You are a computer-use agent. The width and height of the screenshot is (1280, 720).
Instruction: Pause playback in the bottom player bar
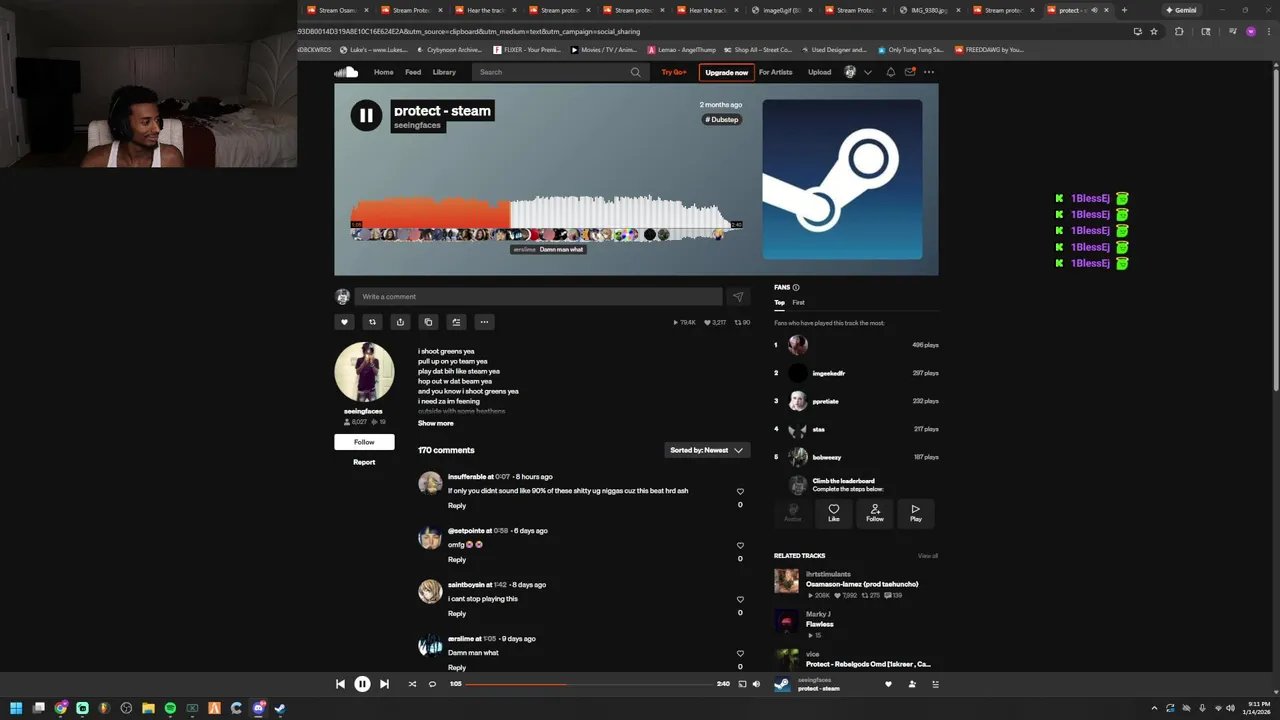click(x=362, y=684)
